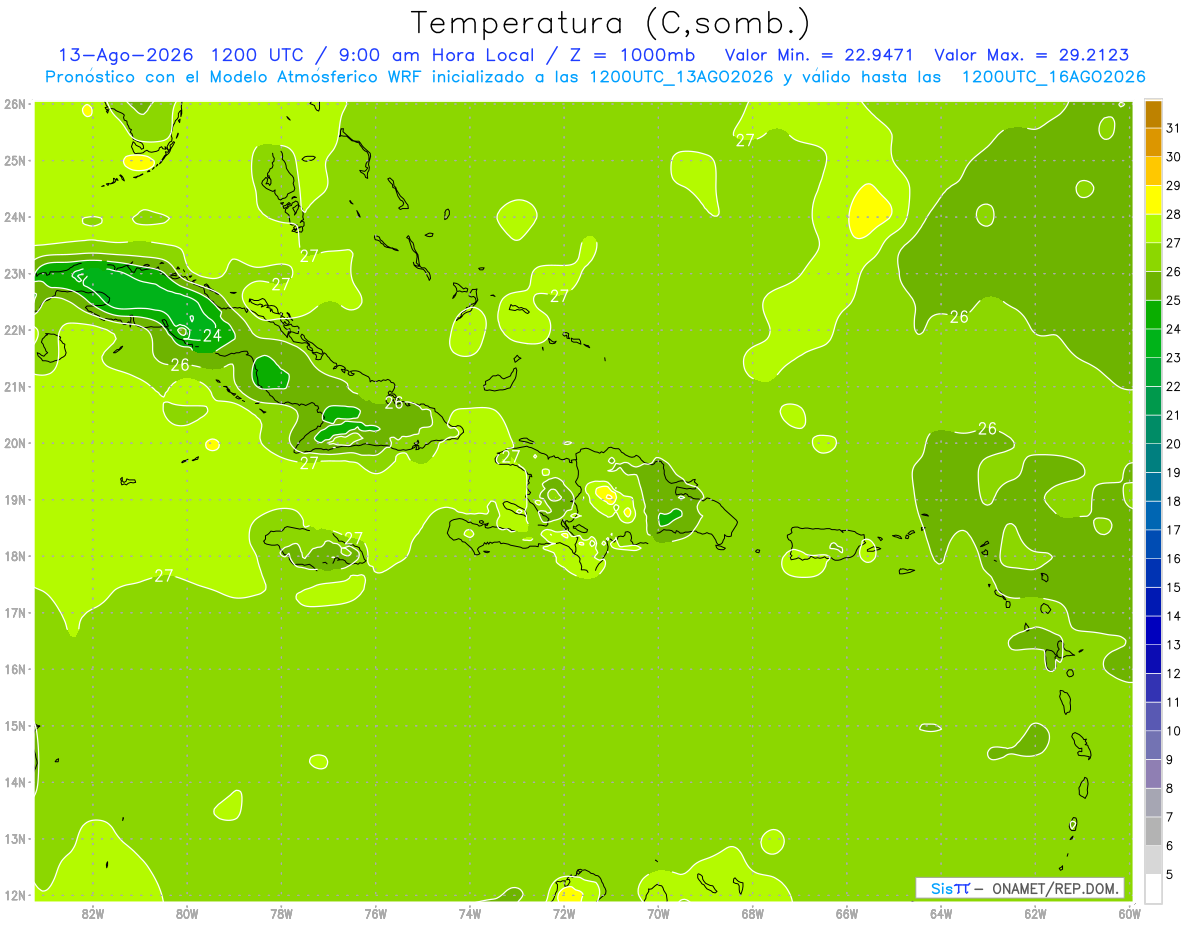The width and height of the screenshot is (1200, 927).
Task: Click the color scale label 10
Action: click(1174, 731)
